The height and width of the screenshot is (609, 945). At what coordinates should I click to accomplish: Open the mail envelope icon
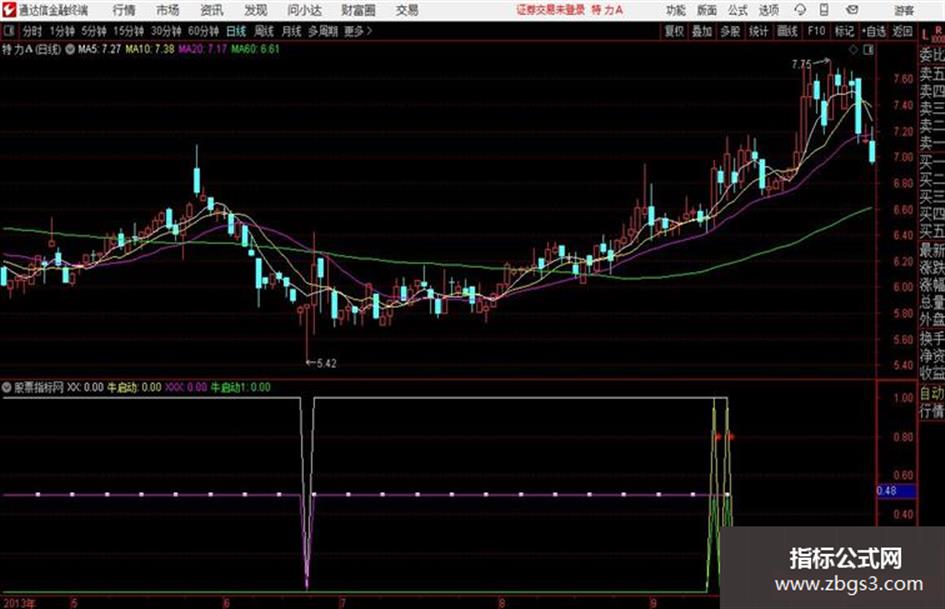pyautogui.click(x=852, y=10)
